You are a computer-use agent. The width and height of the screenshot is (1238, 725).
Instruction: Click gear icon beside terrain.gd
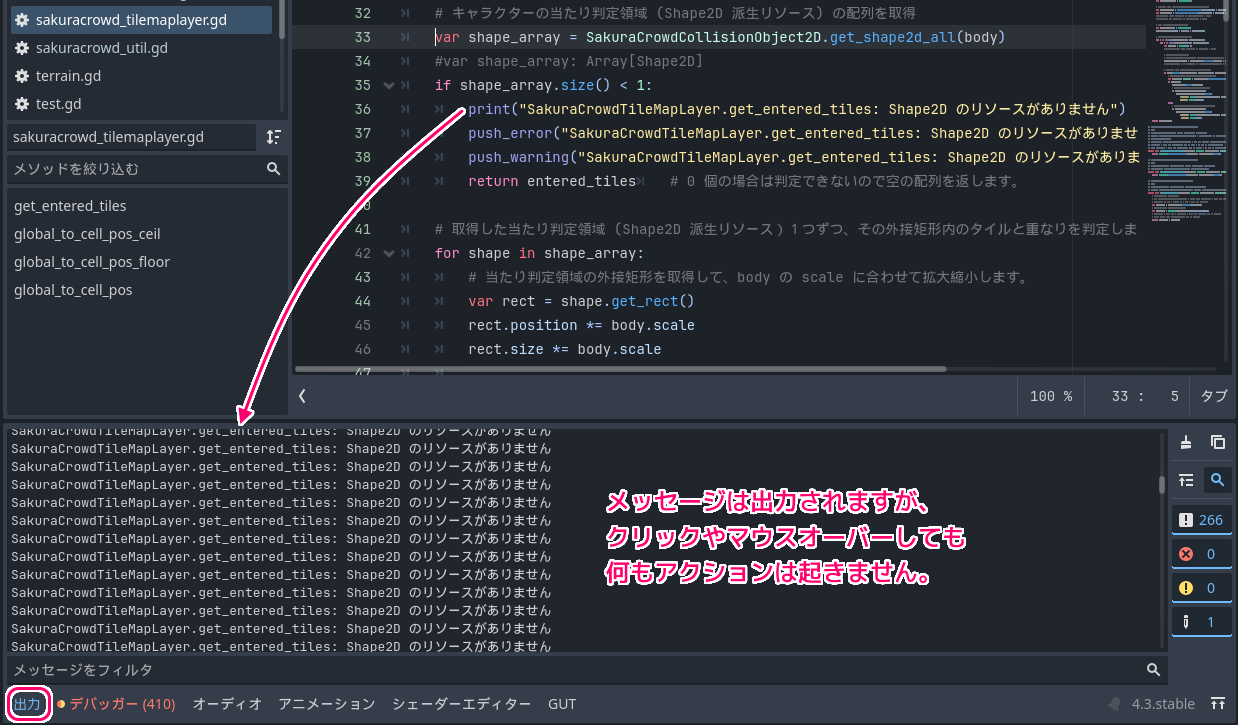click(21, 76)
